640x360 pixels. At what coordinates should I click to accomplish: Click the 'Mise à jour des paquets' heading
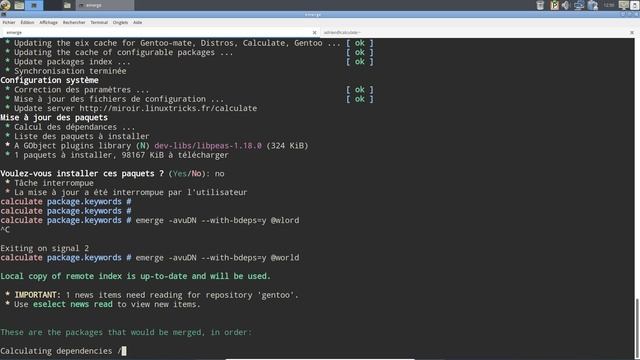click(54, 118)
